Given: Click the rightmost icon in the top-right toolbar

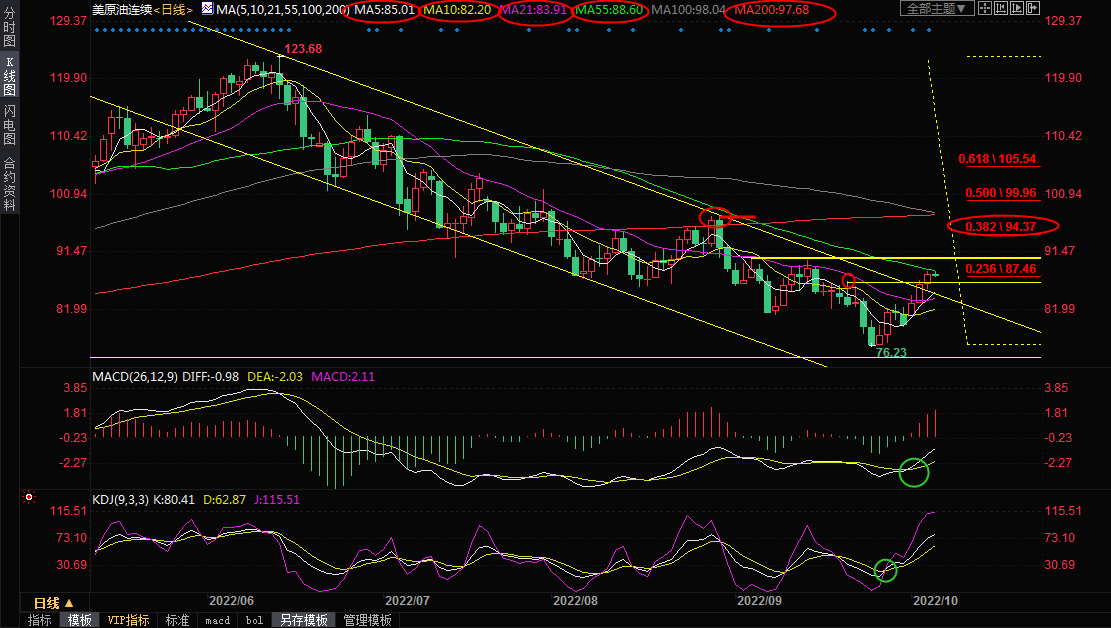Looking at the screenshot, I should [x=1031, y=9].
